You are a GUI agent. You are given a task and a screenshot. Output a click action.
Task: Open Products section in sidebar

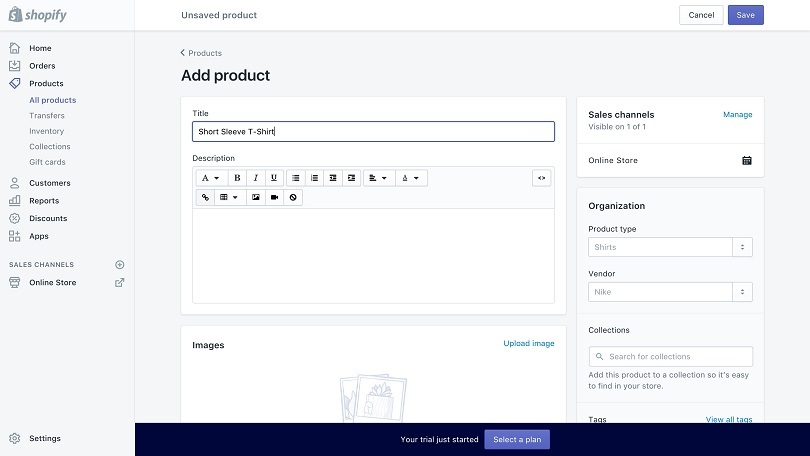point(46,83)
